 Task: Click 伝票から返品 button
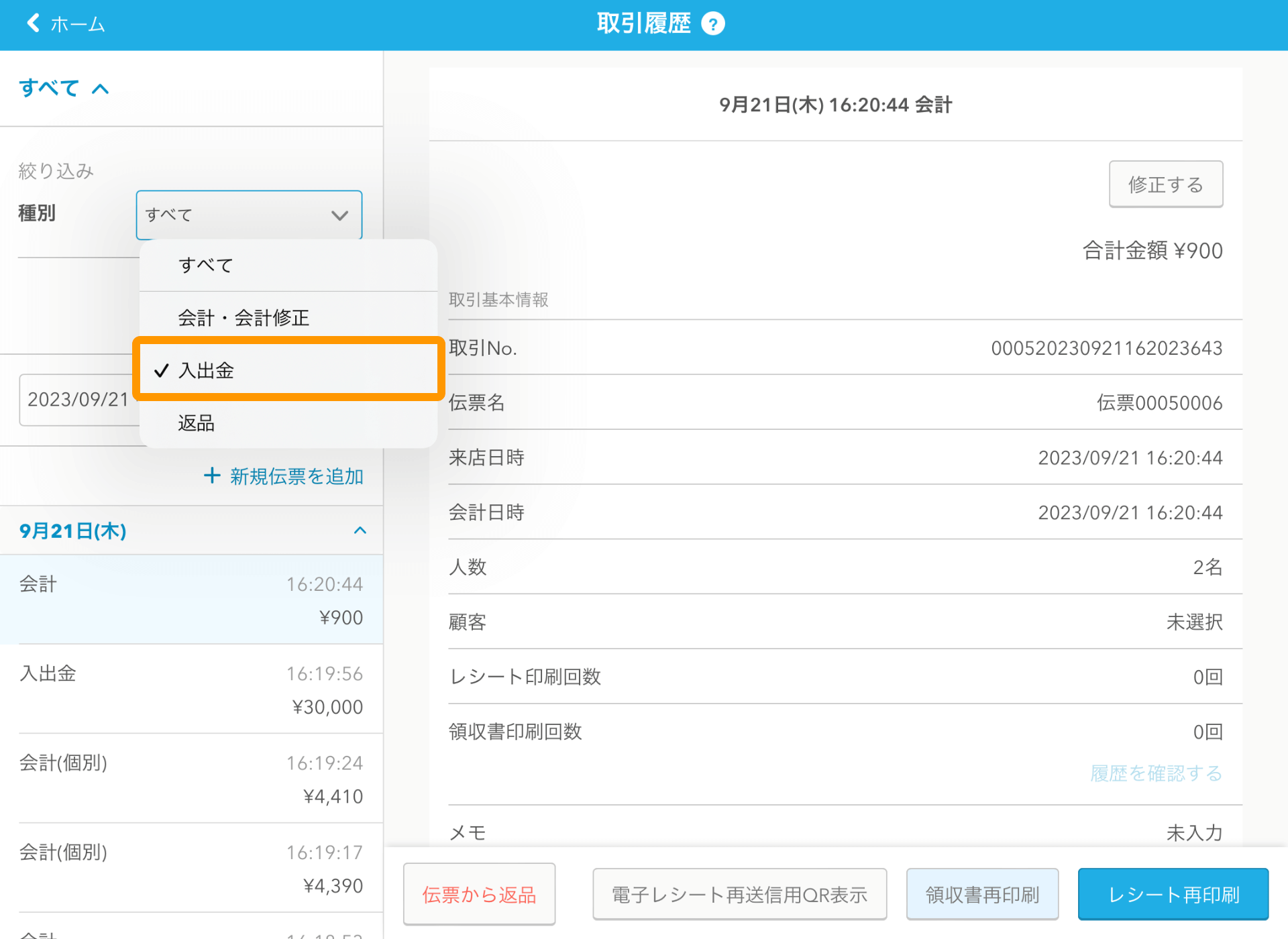(x=479, y=894)
